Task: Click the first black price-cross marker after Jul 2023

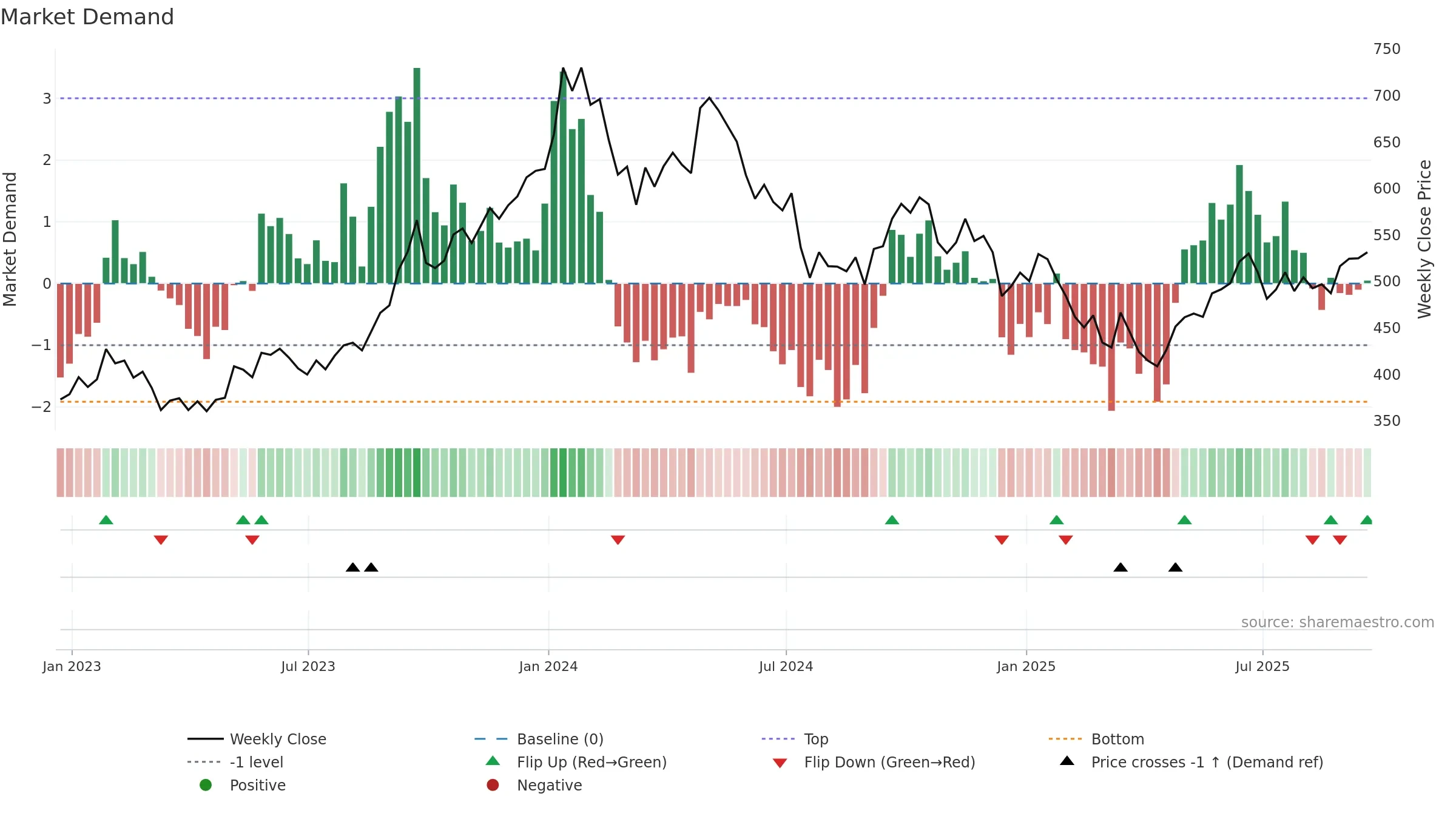Action: [x=353, y=567]
